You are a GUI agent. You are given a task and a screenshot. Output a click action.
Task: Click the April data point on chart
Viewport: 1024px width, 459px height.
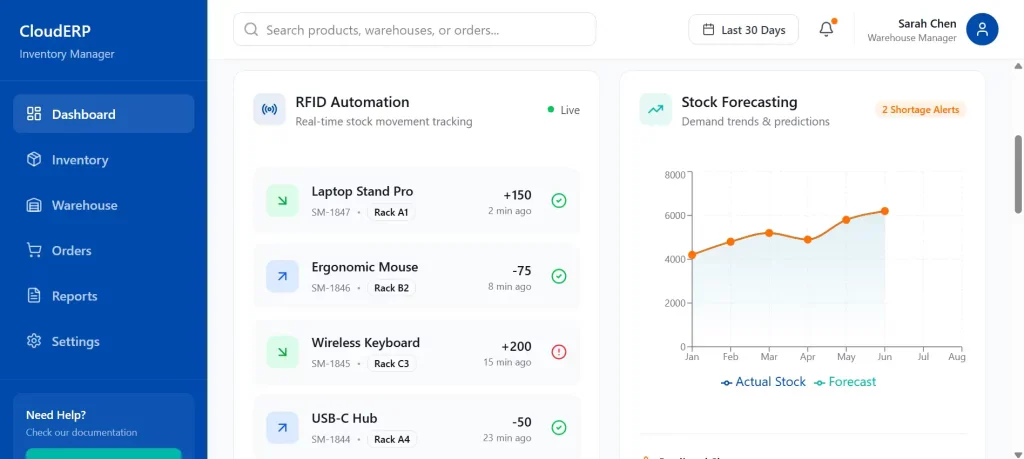point(808,240)
